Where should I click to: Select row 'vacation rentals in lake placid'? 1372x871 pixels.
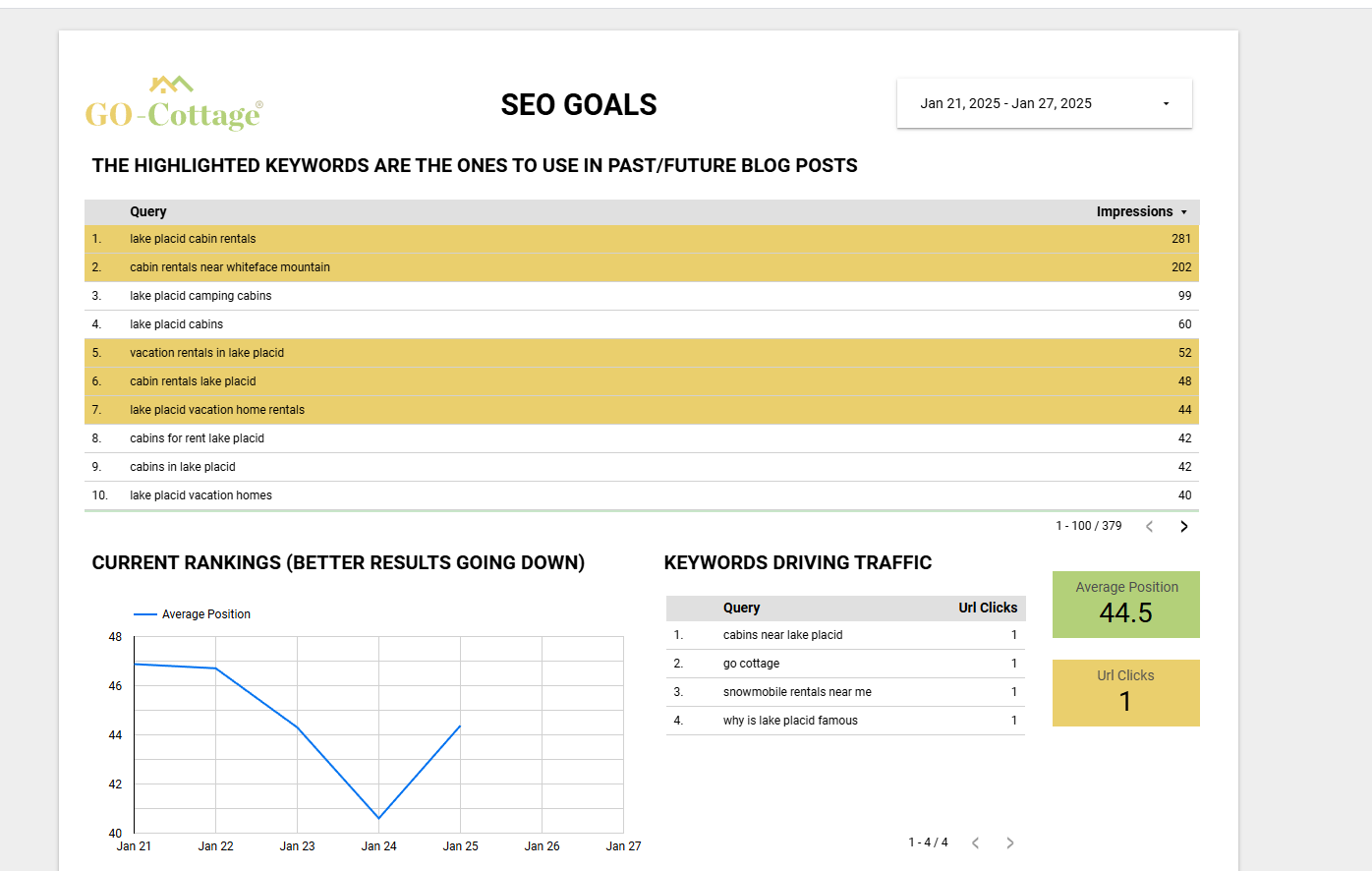pos(642,353)
